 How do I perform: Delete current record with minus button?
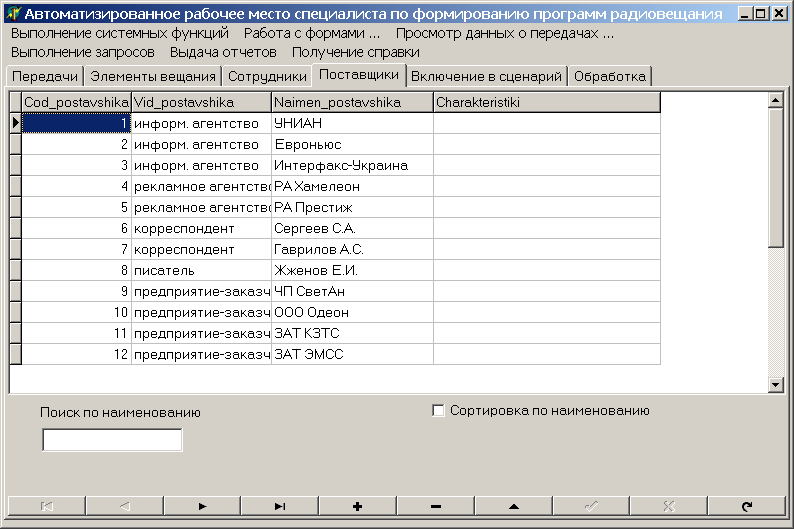tap(436, 506)
